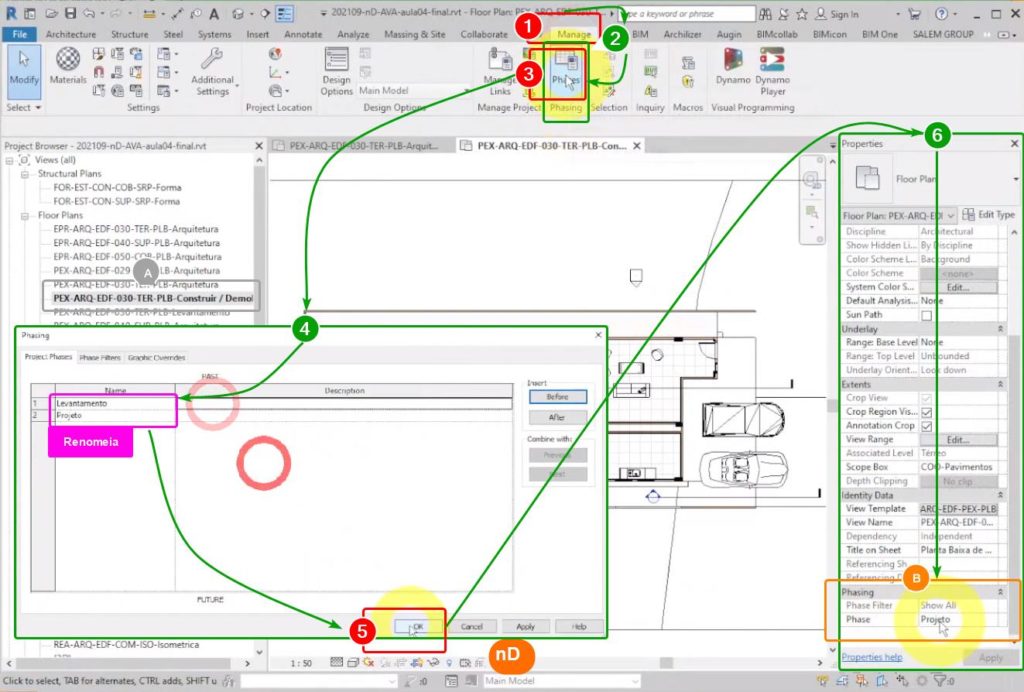Image resolution: width=1024 pixels, height=692 pixels.
Task: Toggle the Sun Path checkbox
Action: click(926, 315)
